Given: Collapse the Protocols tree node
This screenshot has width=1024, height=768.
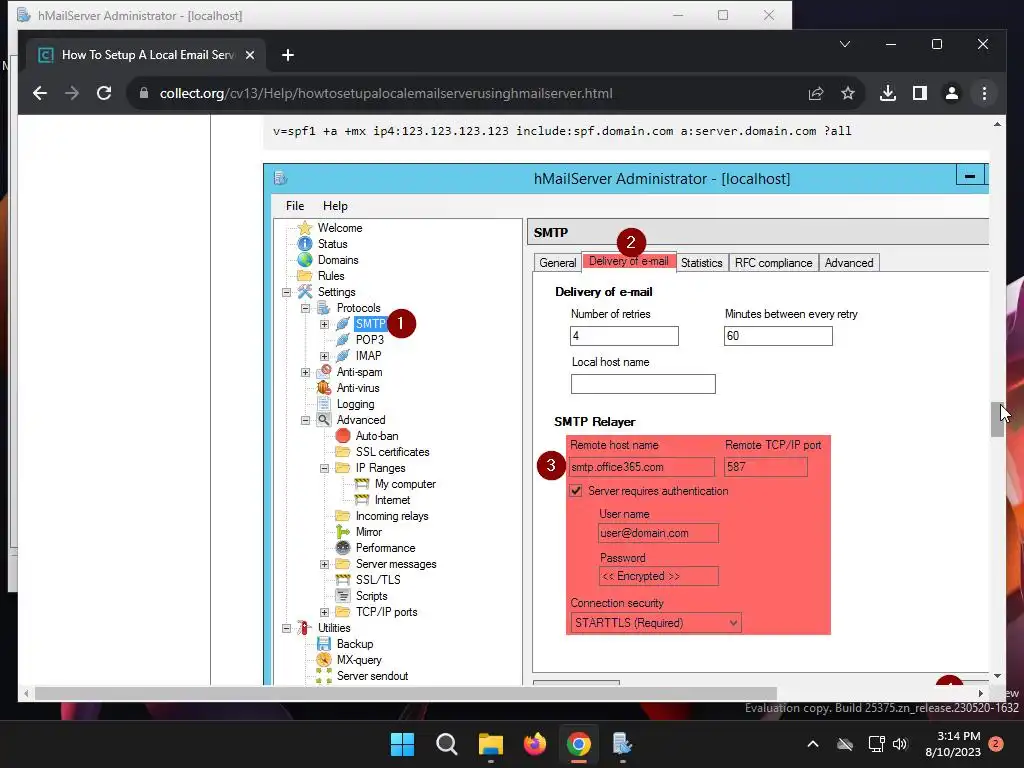Looking at the screenshot, I should coord(305,308).
